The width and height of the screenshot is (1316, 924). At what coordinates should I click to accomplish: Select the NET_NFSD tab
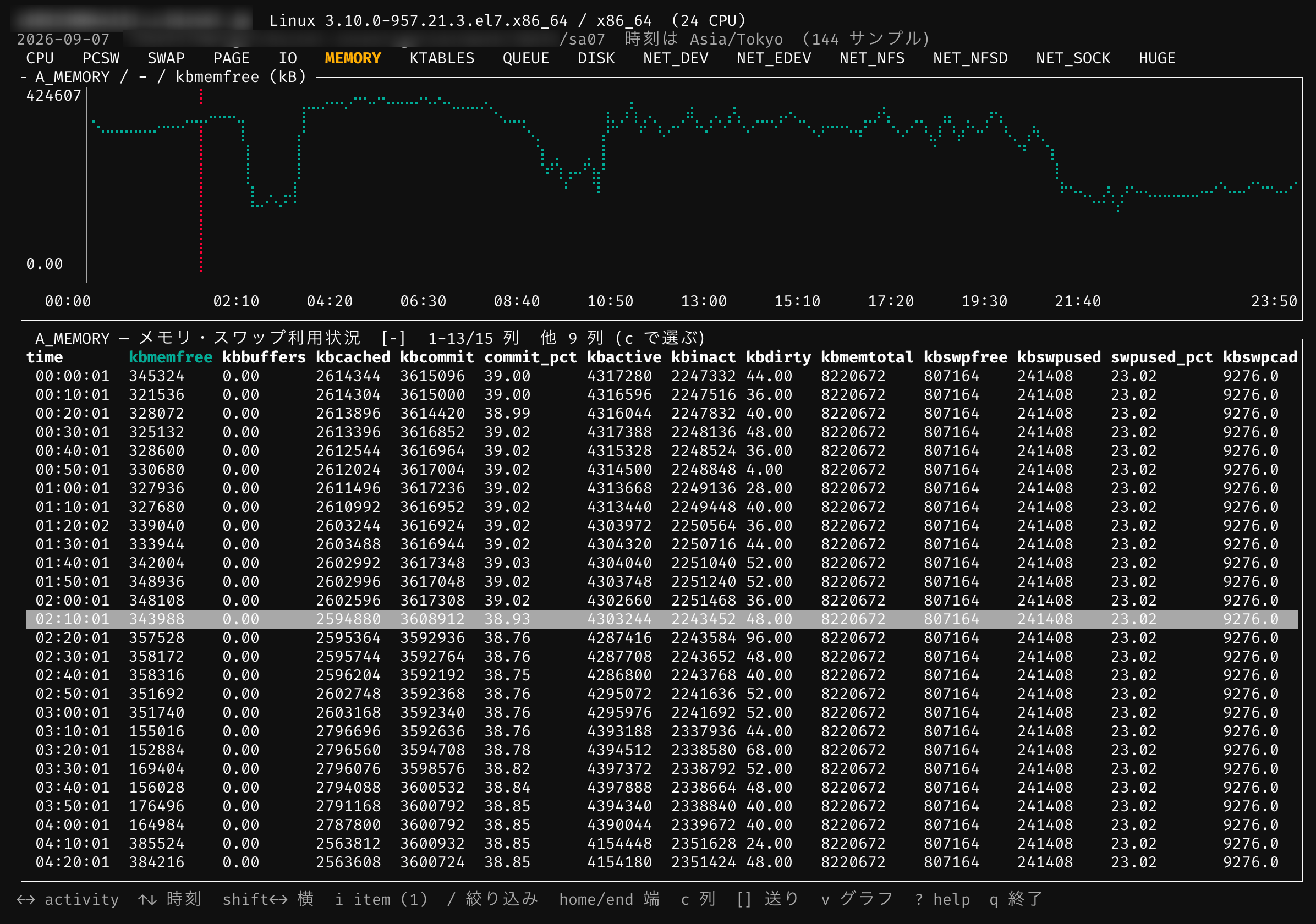pos(970,58)
